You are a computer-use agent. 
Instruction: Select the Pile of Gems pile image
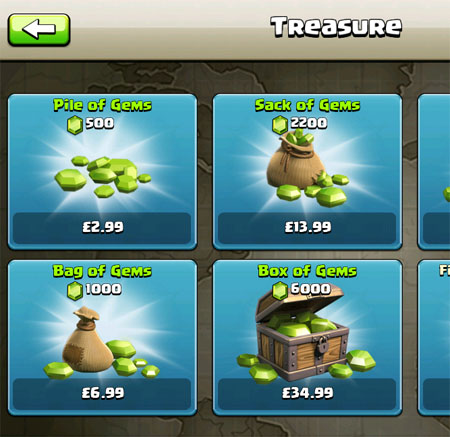pyautogui.click(x=102, y=177)
